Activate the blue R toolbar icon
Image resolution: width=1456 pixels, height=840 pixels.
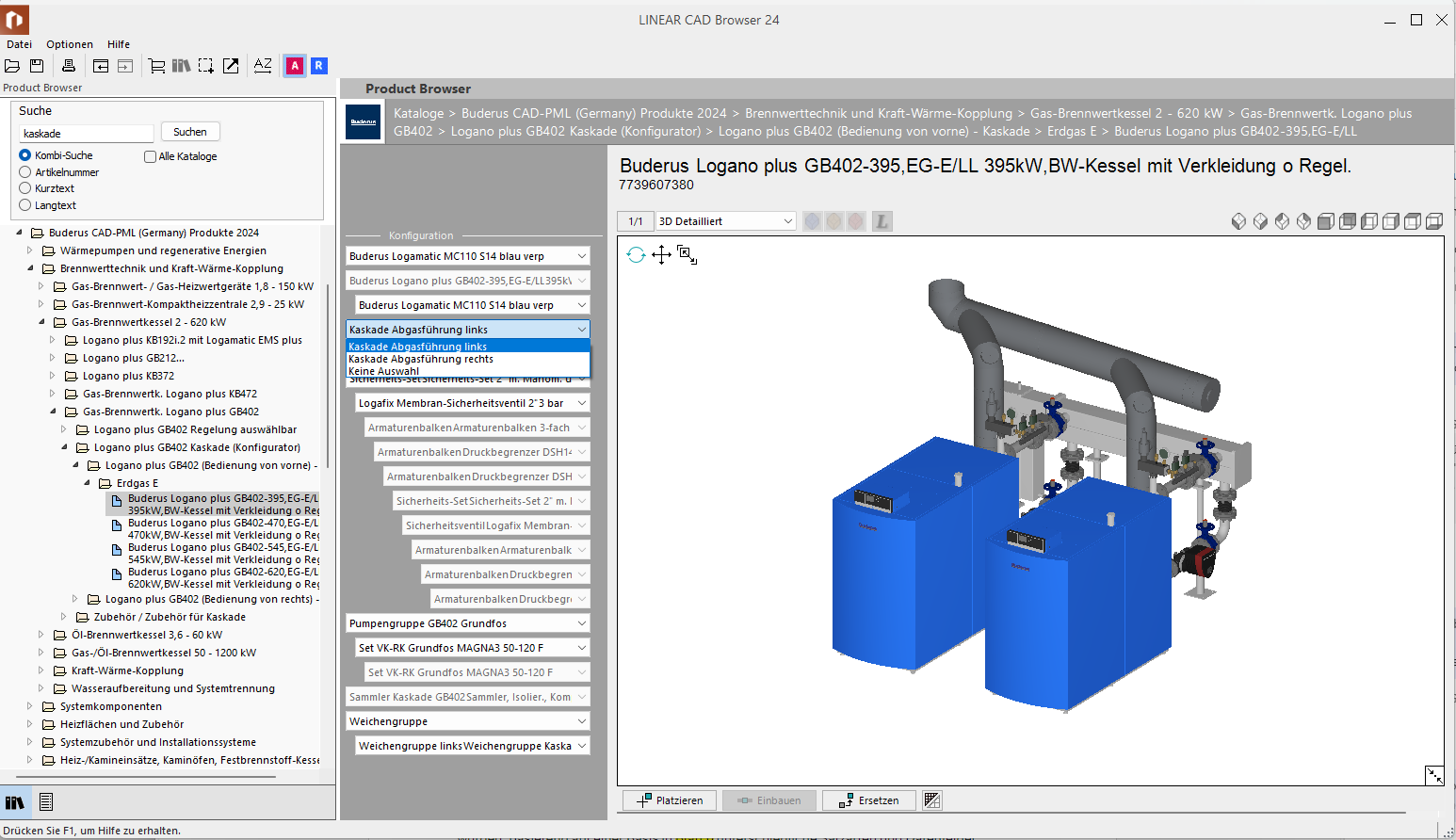[319, 66]
